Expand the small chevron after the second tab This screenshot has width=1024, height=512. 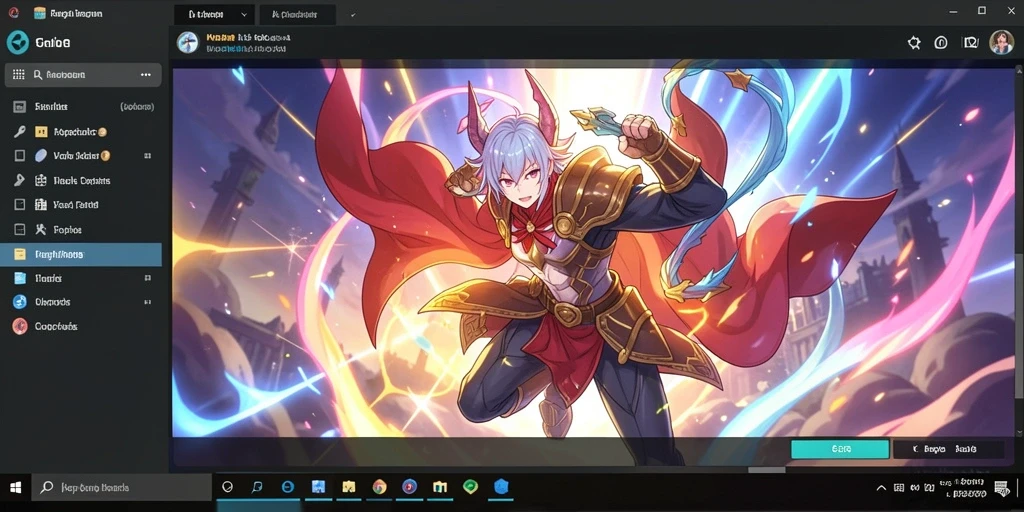point(353,14)
